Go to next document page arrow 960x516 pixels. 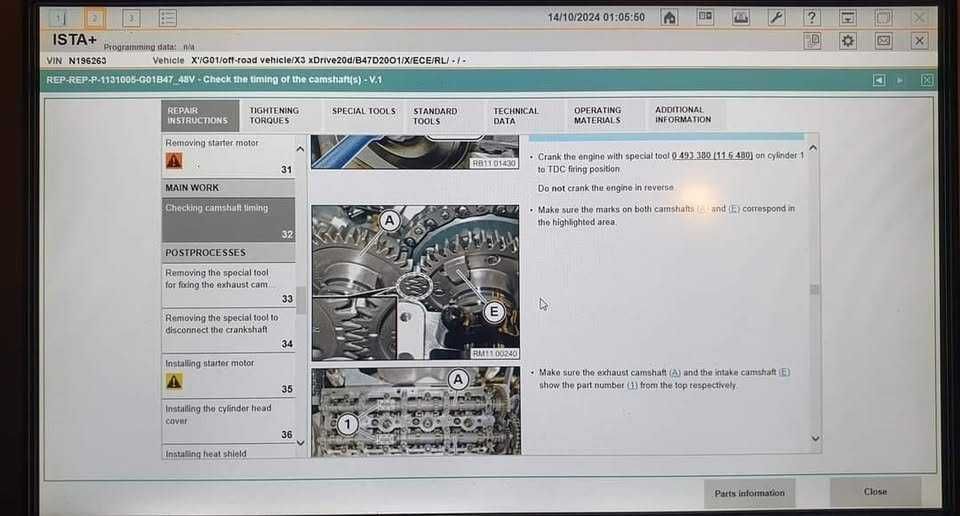click(900, 80)
